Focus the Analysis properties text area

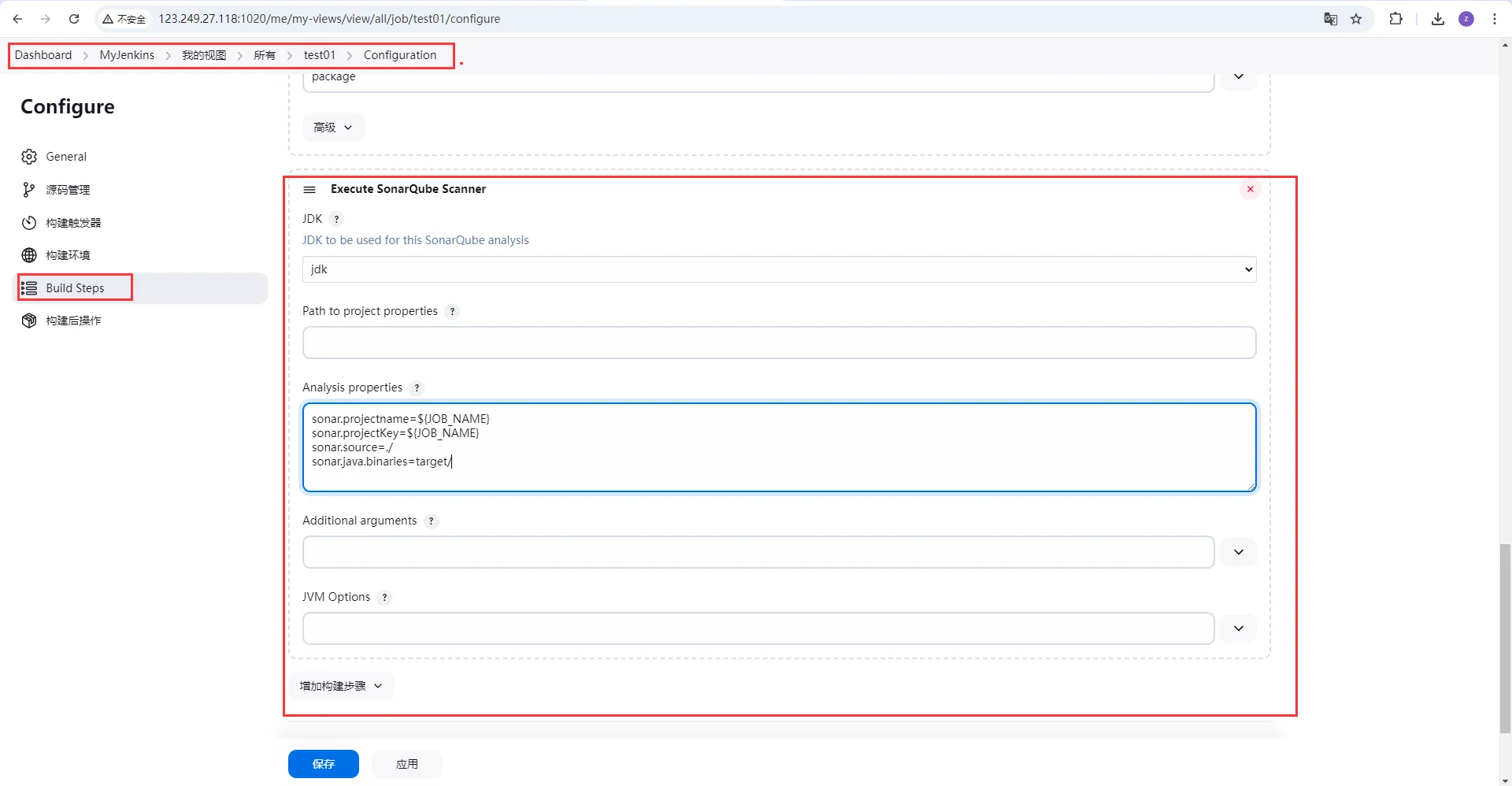pos(779,447)
